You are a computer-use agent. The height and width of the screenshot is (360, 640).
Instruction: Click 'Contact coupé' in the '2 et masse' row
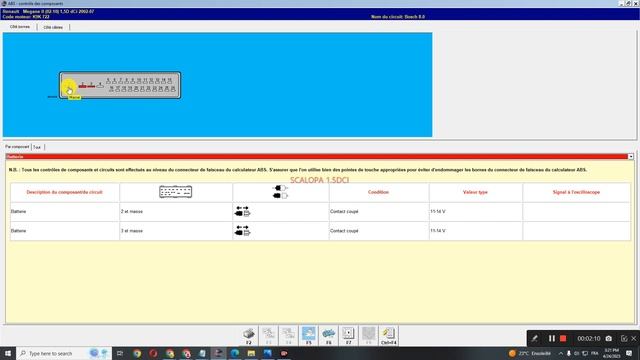pos(344,211)
